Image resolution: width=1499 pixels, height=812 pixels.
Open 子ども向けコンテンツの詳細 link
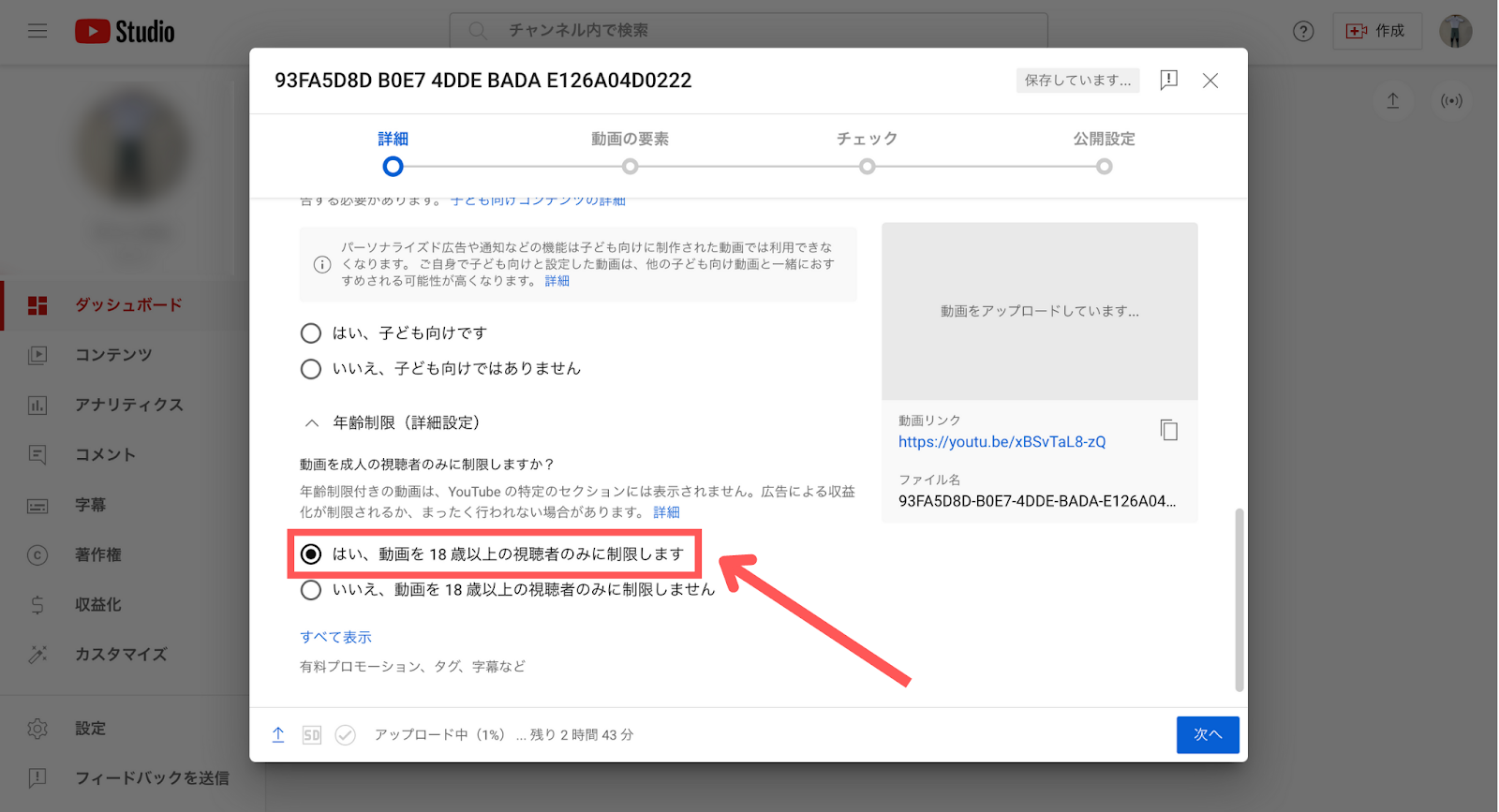[538, 200]
